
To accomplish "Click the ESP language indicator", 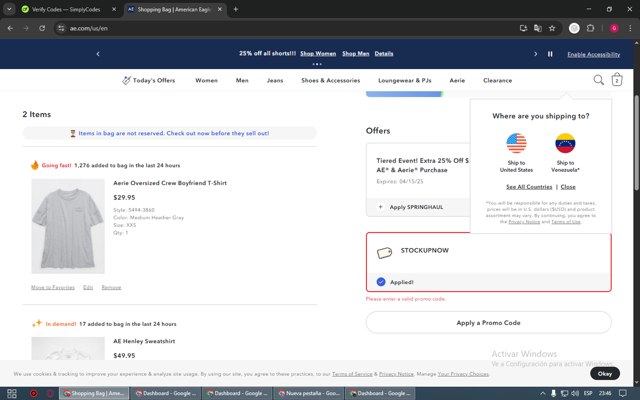I will click(x=588, y=393).
